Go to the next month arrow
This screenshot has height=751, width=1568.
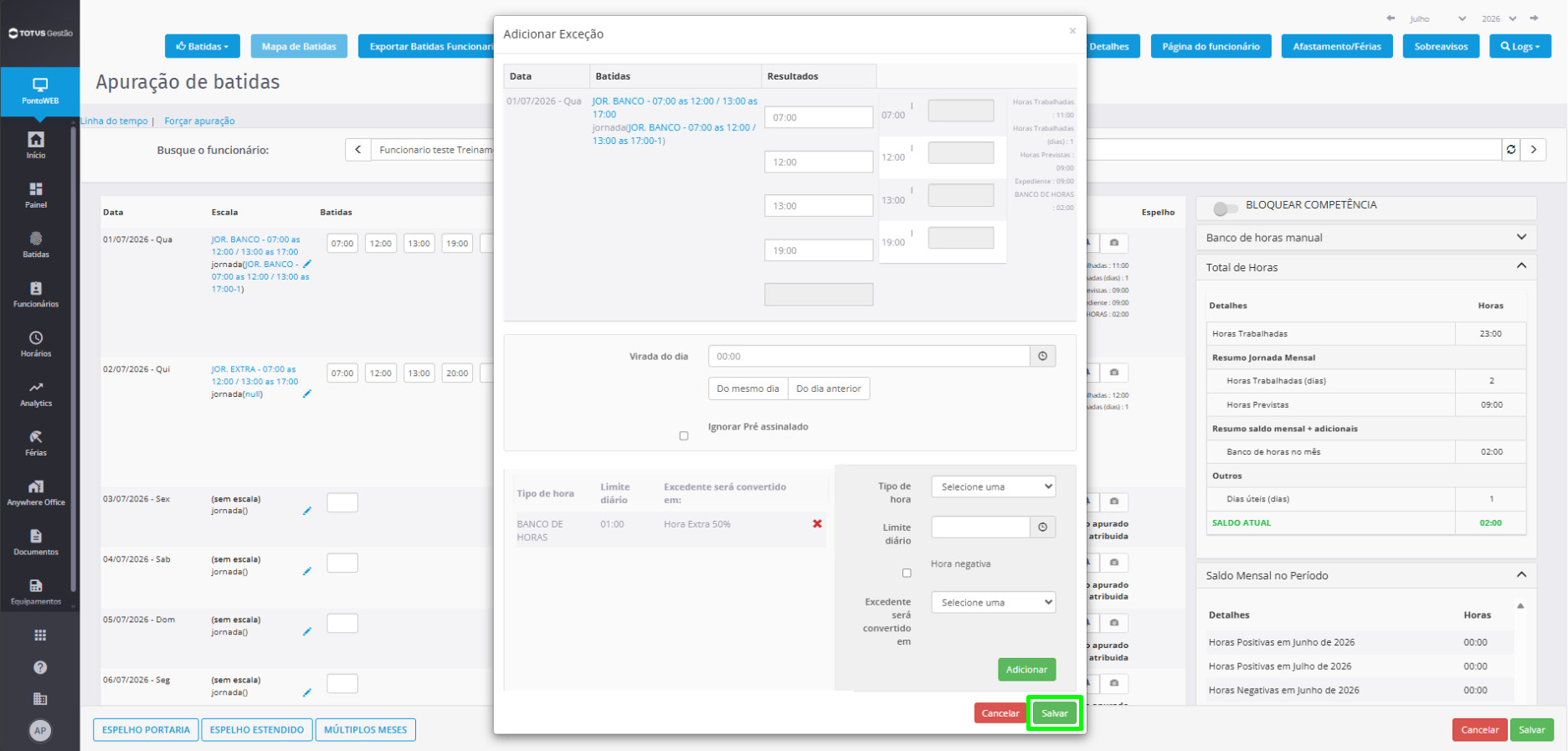(1535, 18)
